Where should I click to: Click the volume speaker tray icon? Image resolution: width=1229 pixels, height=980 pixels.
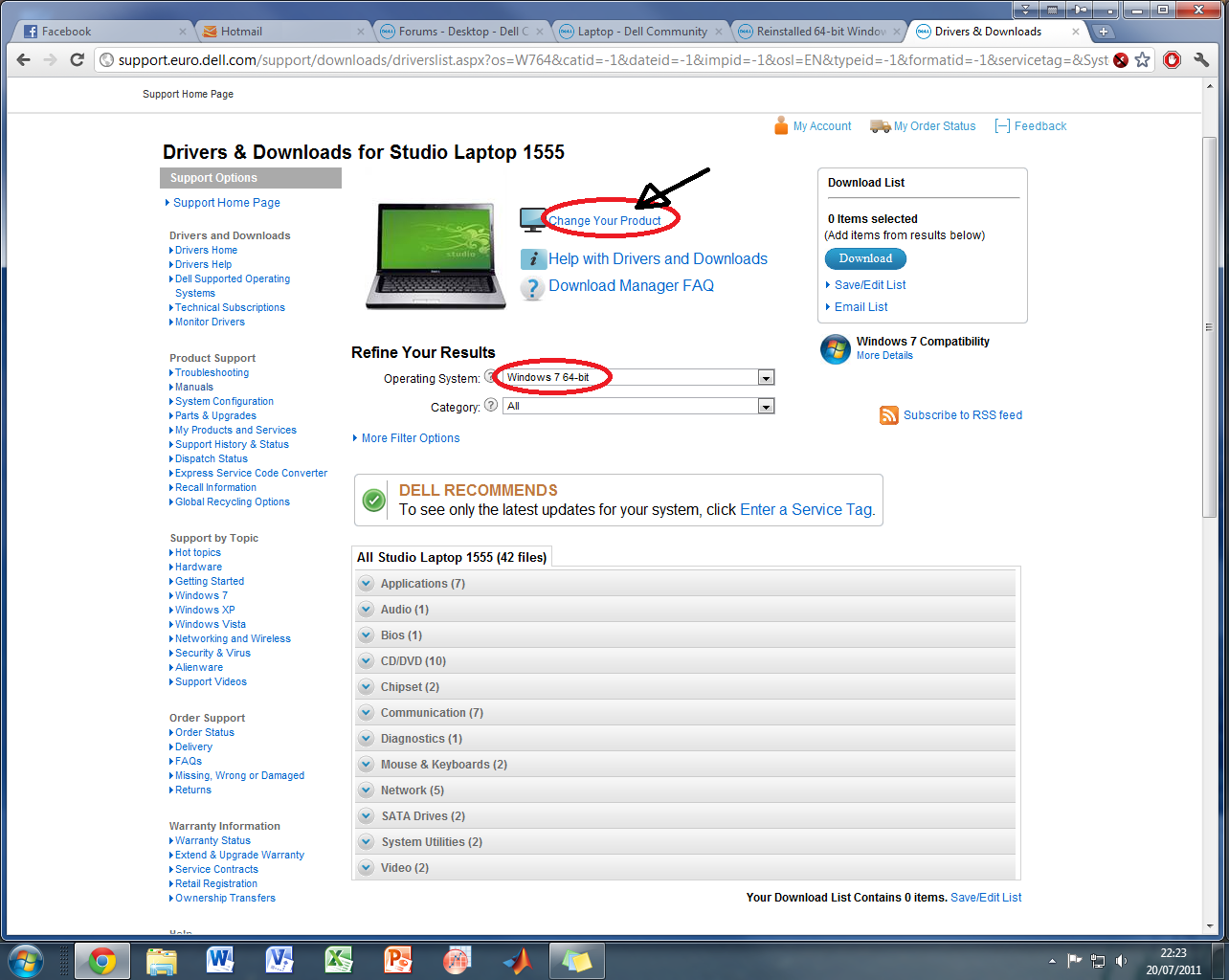pos(1121,961)
